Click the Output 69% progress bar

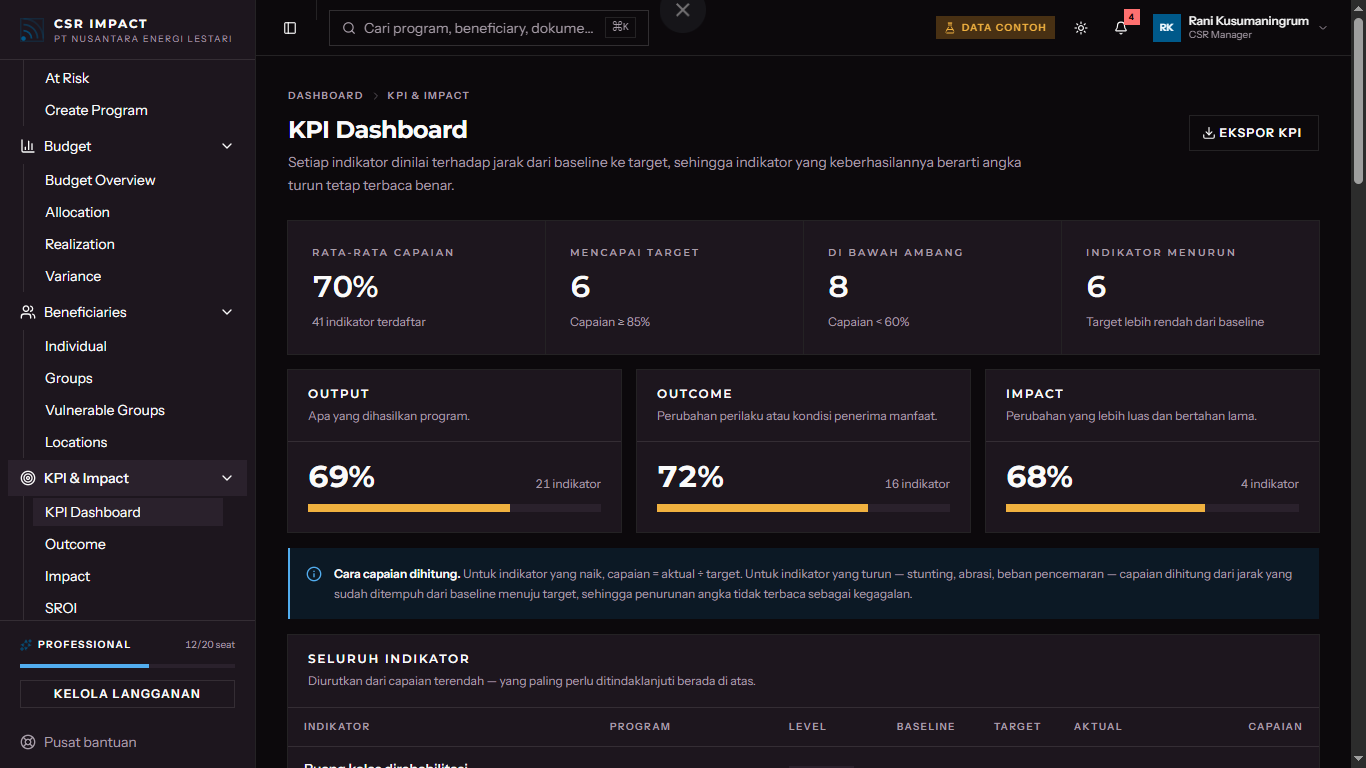point(454,508)
